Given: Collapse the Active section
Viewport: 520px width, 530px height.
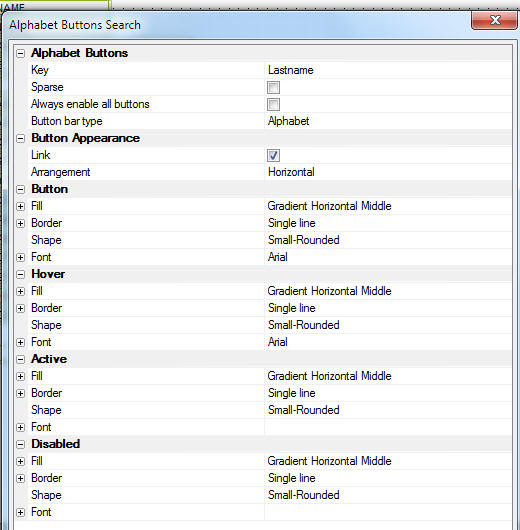Looking at the screenshot, I should pos(21,359).
